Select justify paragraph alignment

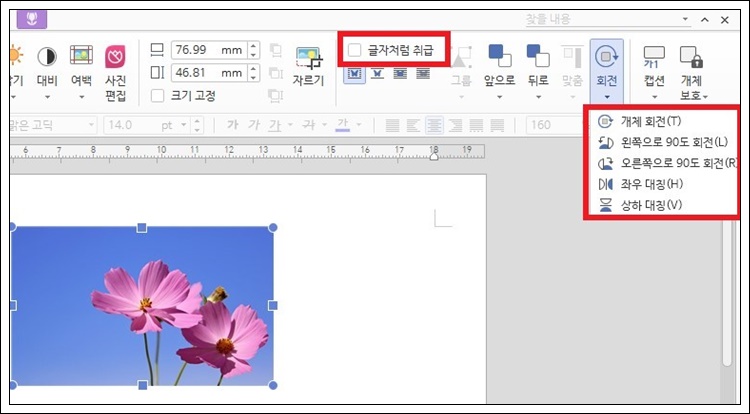[392, 125]
